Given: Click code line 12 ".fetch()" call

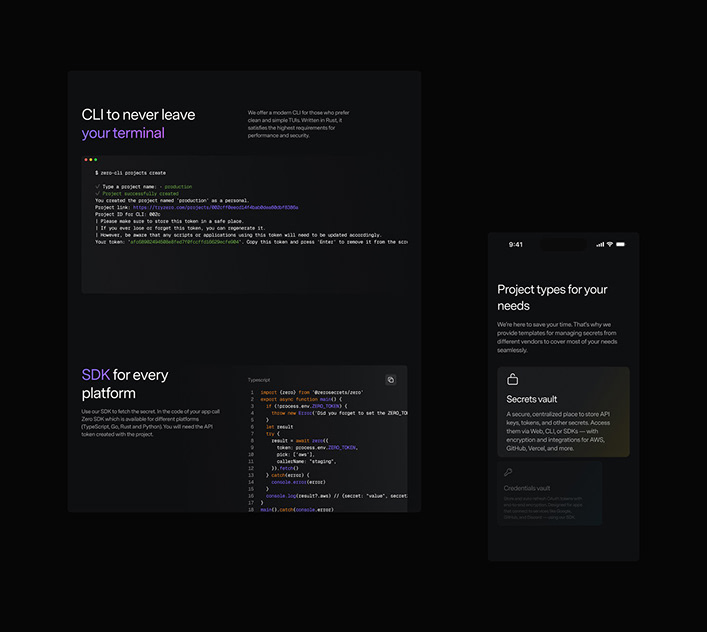Looking at the screenshot, I should click(285, 468).
